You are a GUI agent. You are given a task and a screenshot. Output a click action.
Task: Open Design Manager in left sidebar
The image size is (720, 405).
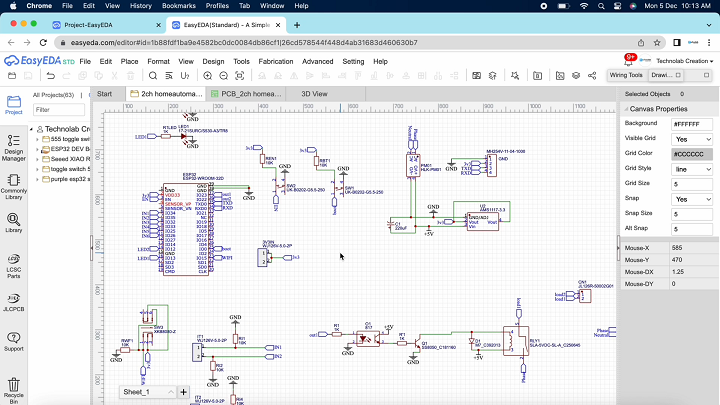click(x=14, y=148)
